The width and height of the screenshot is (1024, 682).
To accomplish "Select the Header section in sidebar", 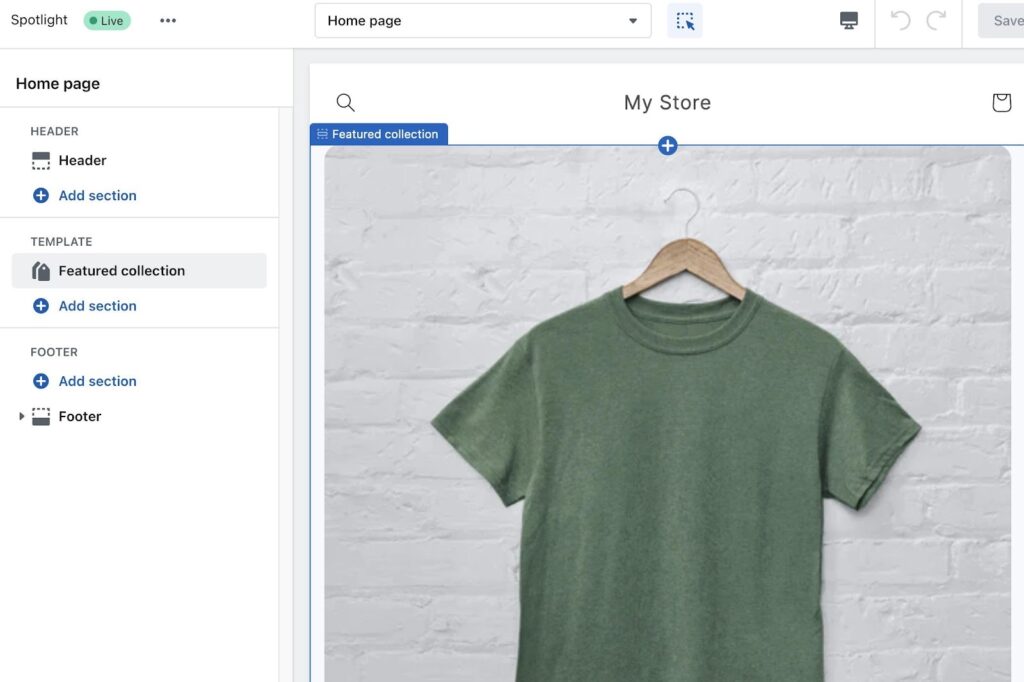I will 82,160.
